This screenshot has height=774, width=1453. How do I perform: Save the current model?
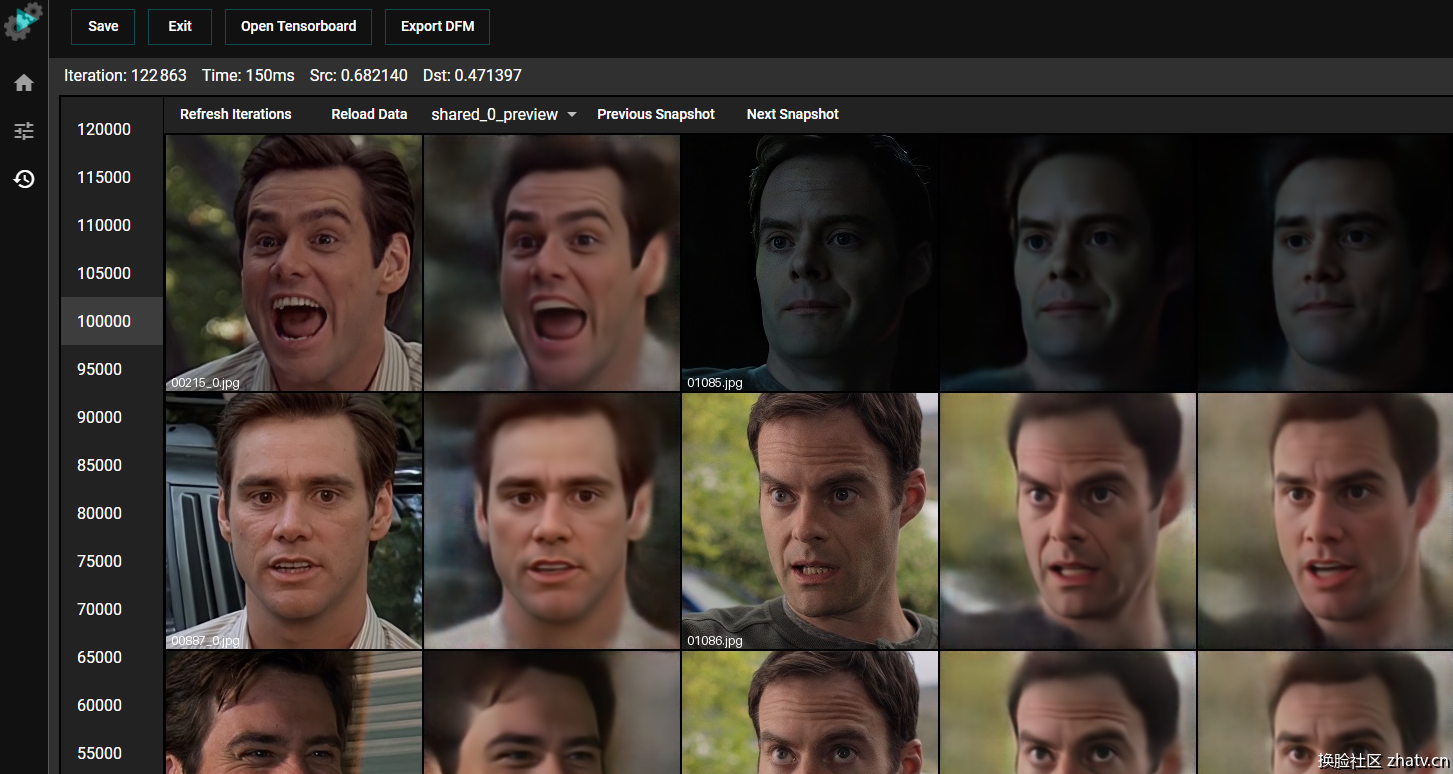[x=103, y=27]
